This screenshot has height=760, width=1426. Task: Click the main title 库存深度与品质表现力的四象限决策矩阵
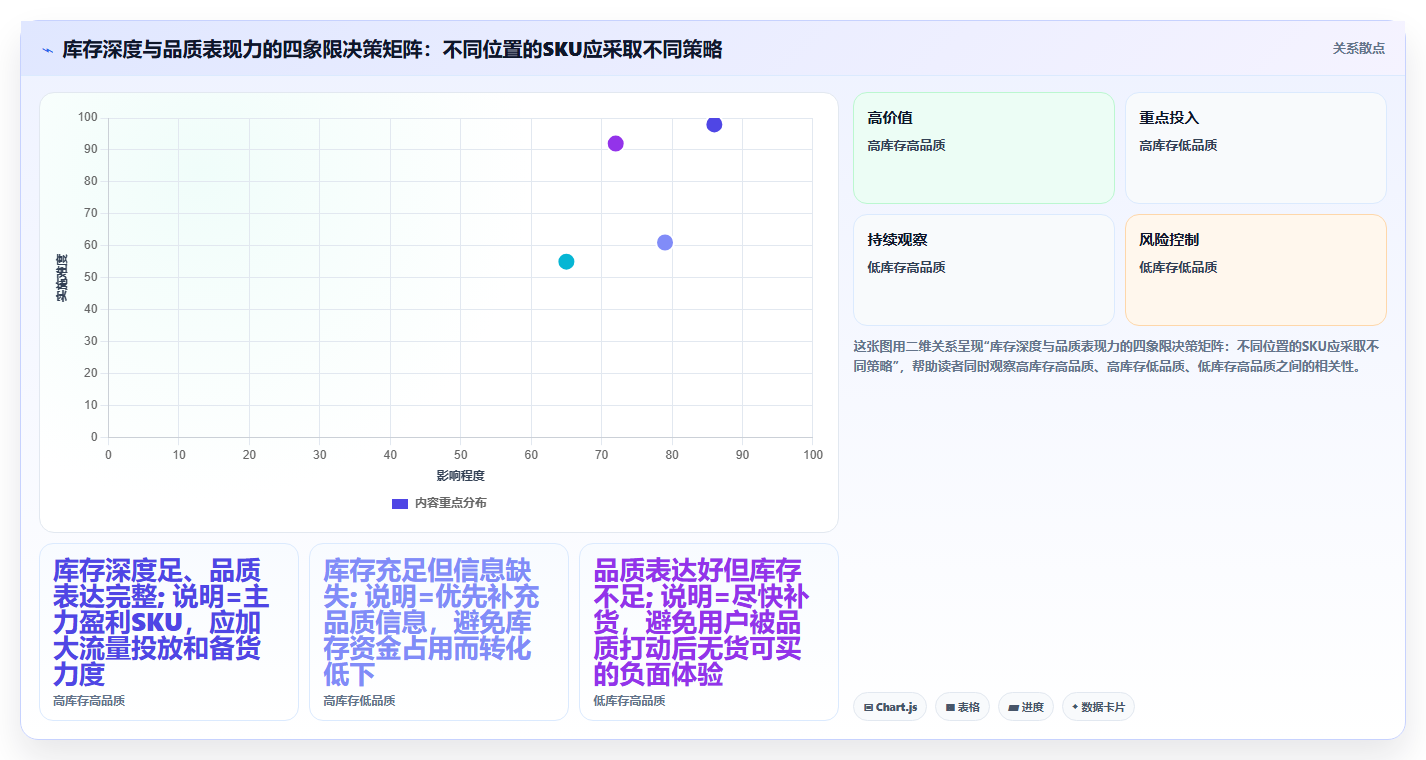pos(392,49)
